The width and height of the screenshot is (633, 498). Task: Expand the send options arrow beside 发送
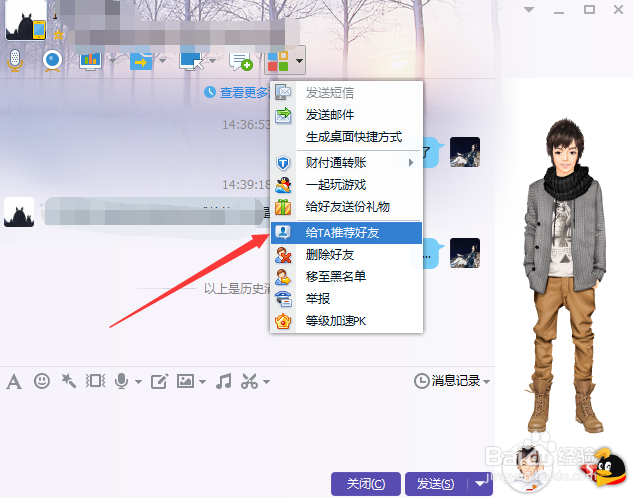coord(480,483)
